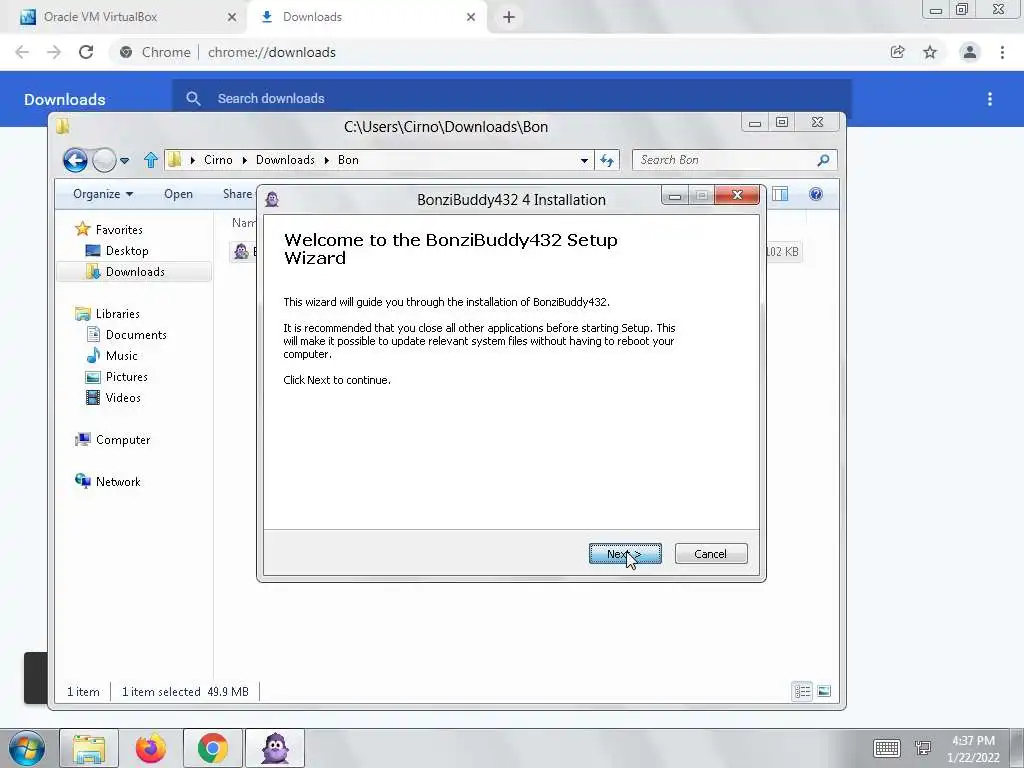Click the Next button in the setup wizard
Screen dimensions: 1024x768
click(x=625, y=554)
